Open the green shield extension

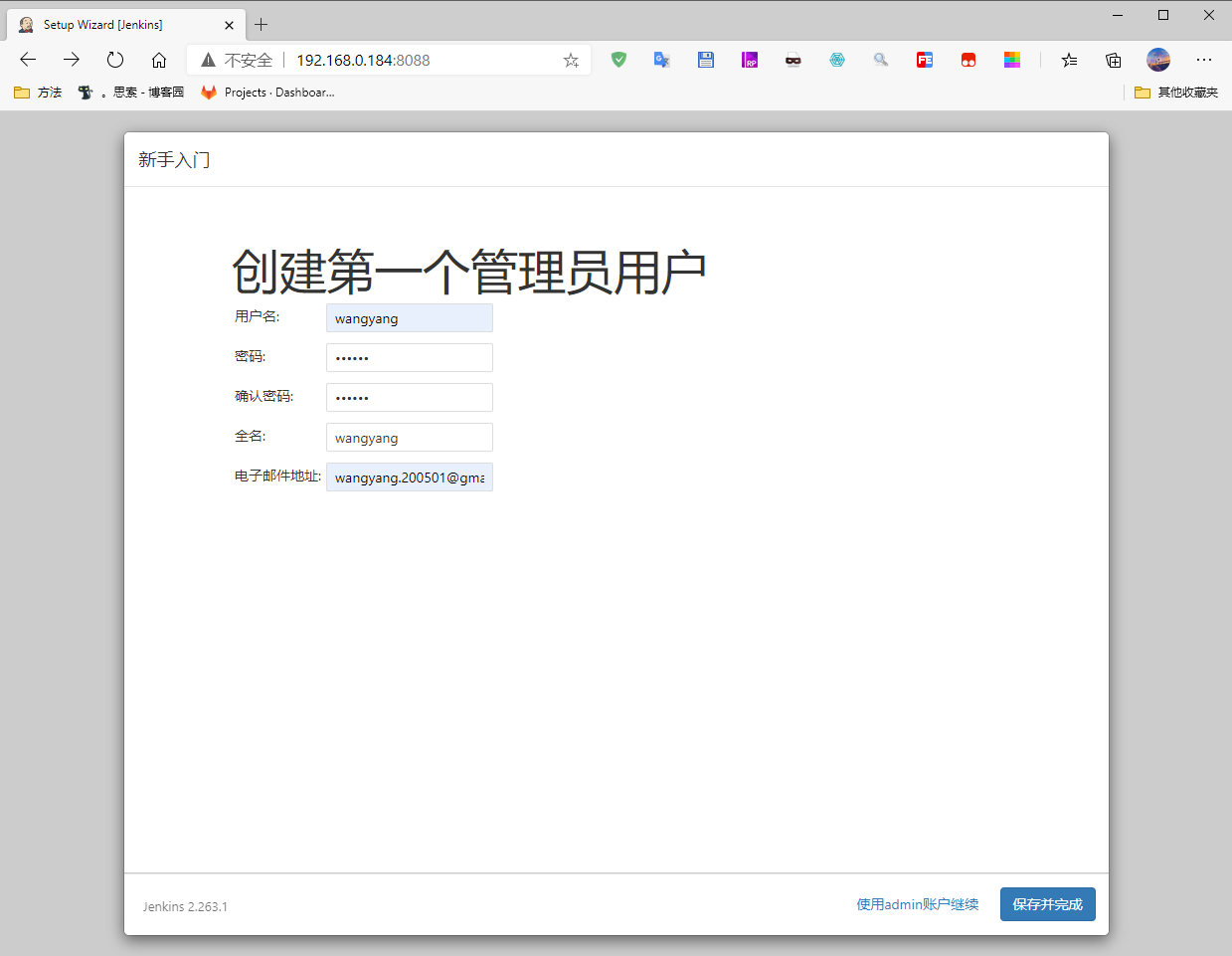[618, 60]
